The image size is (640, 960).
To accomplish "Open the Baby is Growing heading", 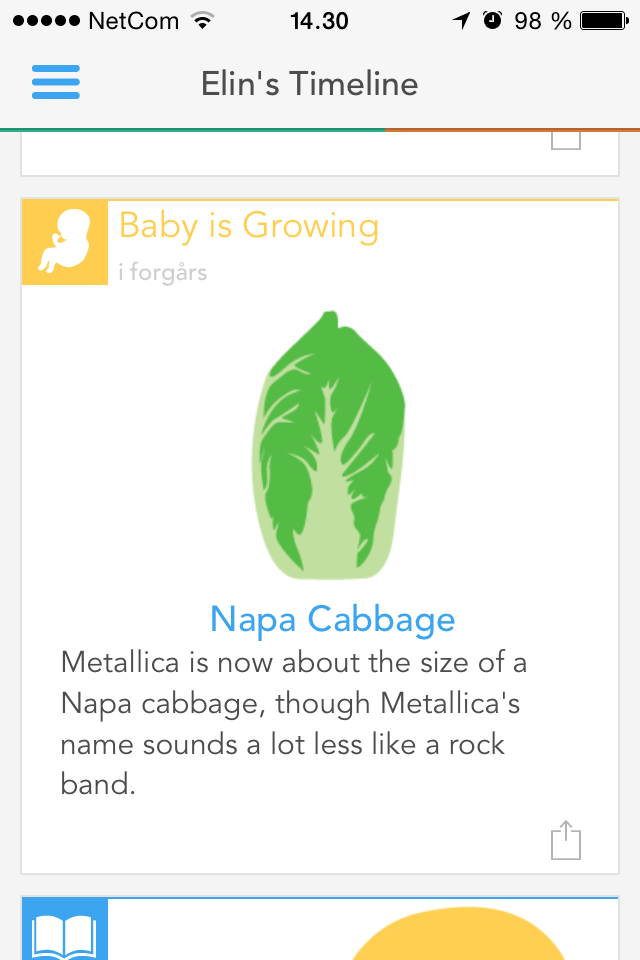I will tap(249, 226).
